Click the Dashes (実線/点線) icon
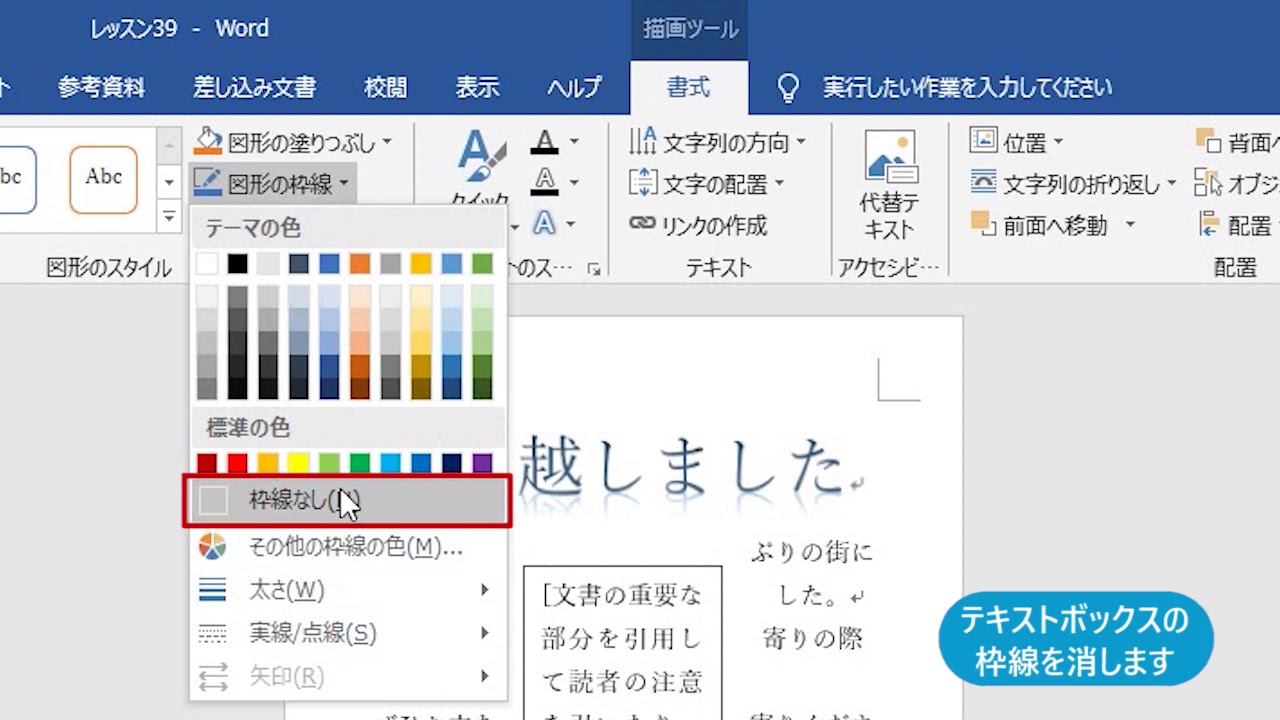The image size is (1280, 720). point(212,633)
